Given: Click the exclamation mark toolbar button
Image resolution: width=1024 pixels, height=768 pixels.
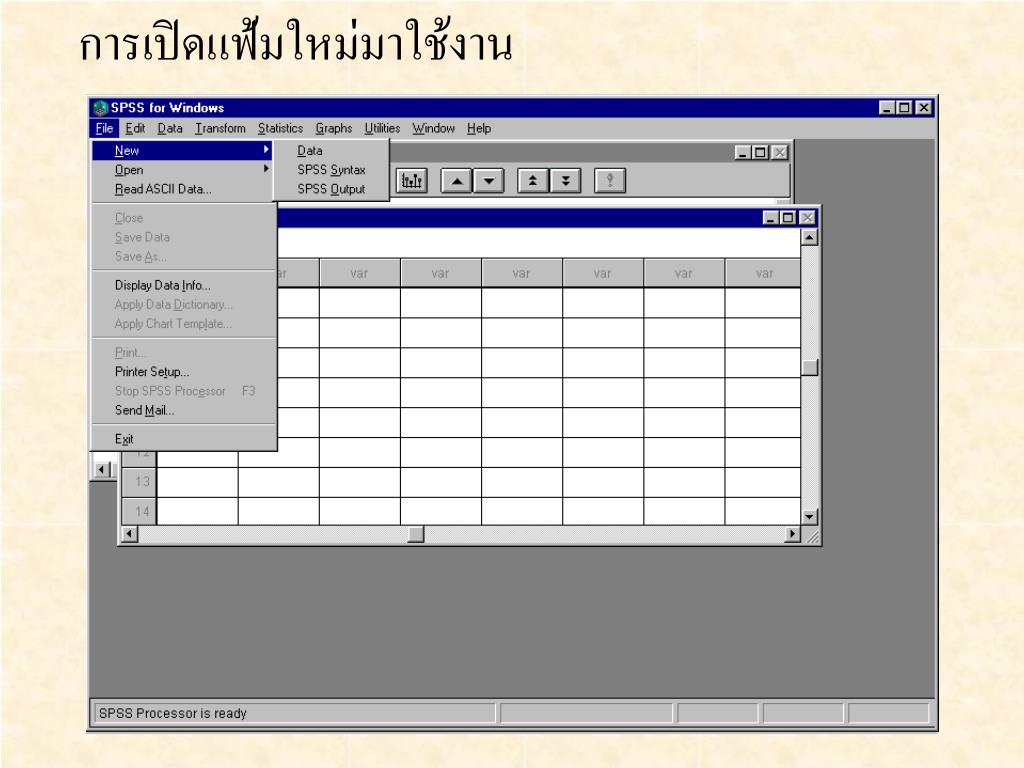Looking at the screenshot, I should [x=610, y=180].
